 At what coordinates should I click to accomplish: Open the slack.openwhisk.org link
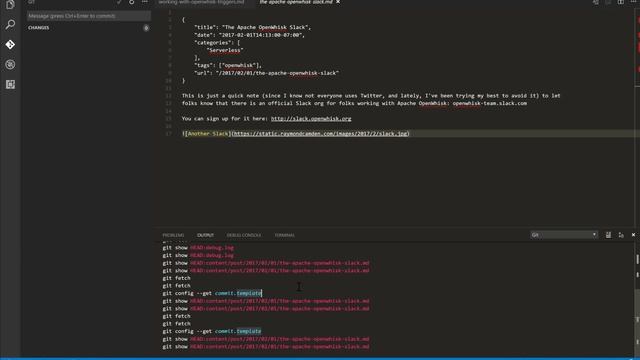click(x=311, y=119)
